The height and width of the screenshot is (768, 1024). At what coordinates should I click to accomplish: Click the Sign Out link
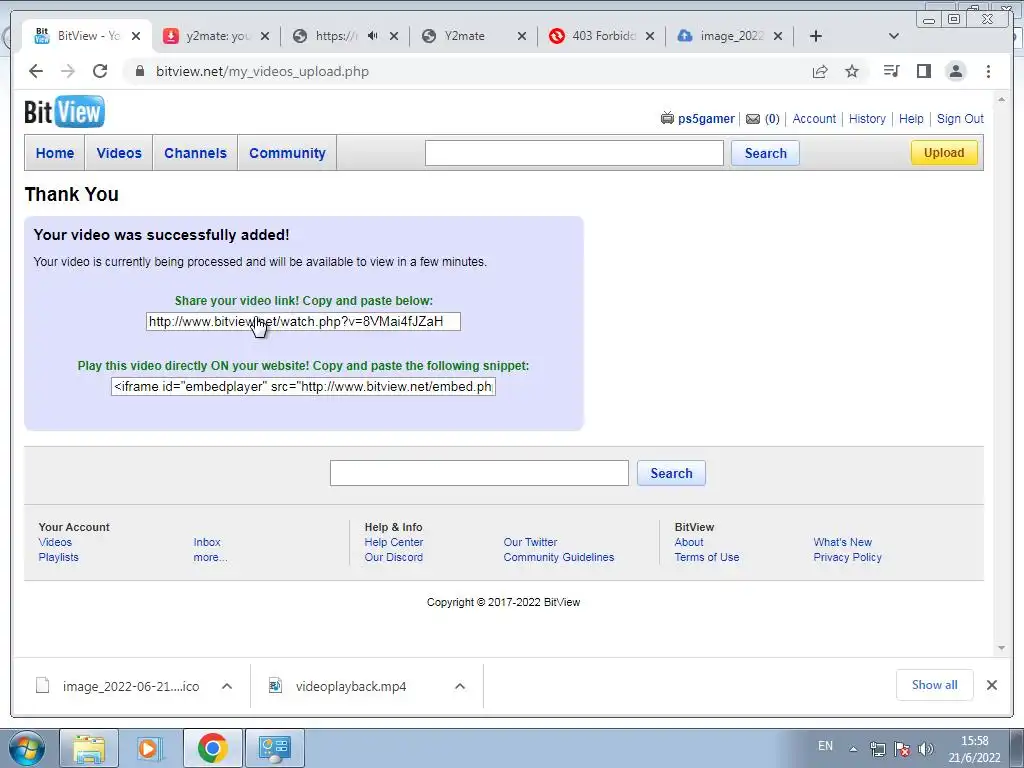(960, 119)
